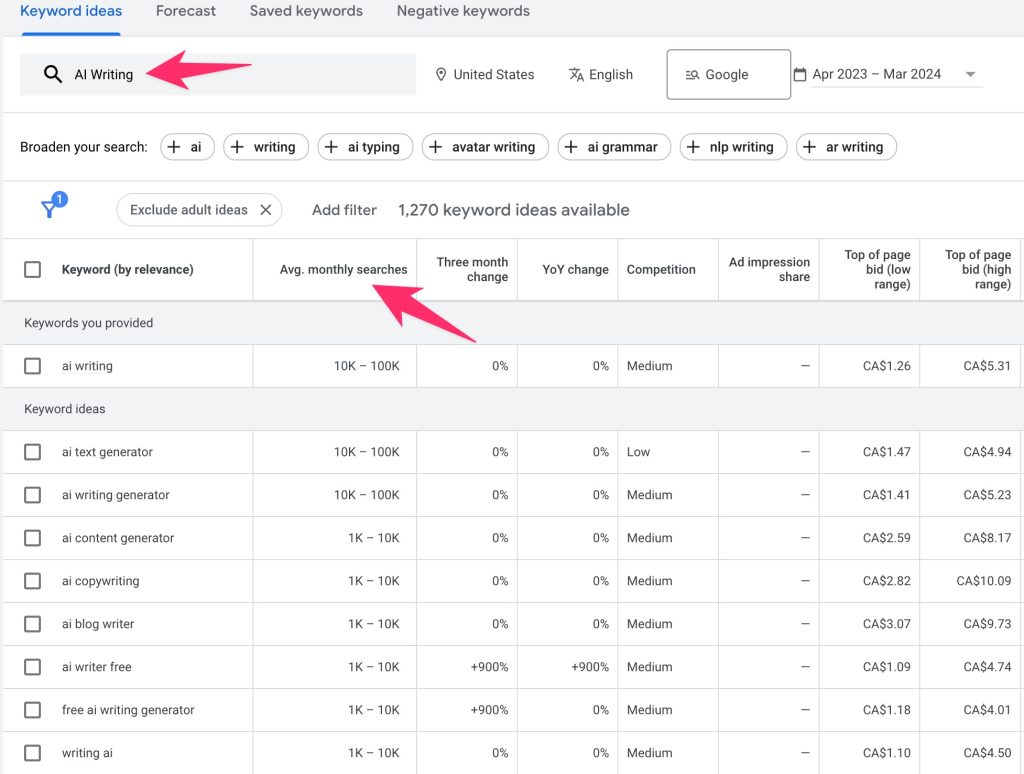Image resolution: width=1024 pixels, height=774 pixels.
Task: Select all keywords via header checkbox
Action: [x=33, y=269]
